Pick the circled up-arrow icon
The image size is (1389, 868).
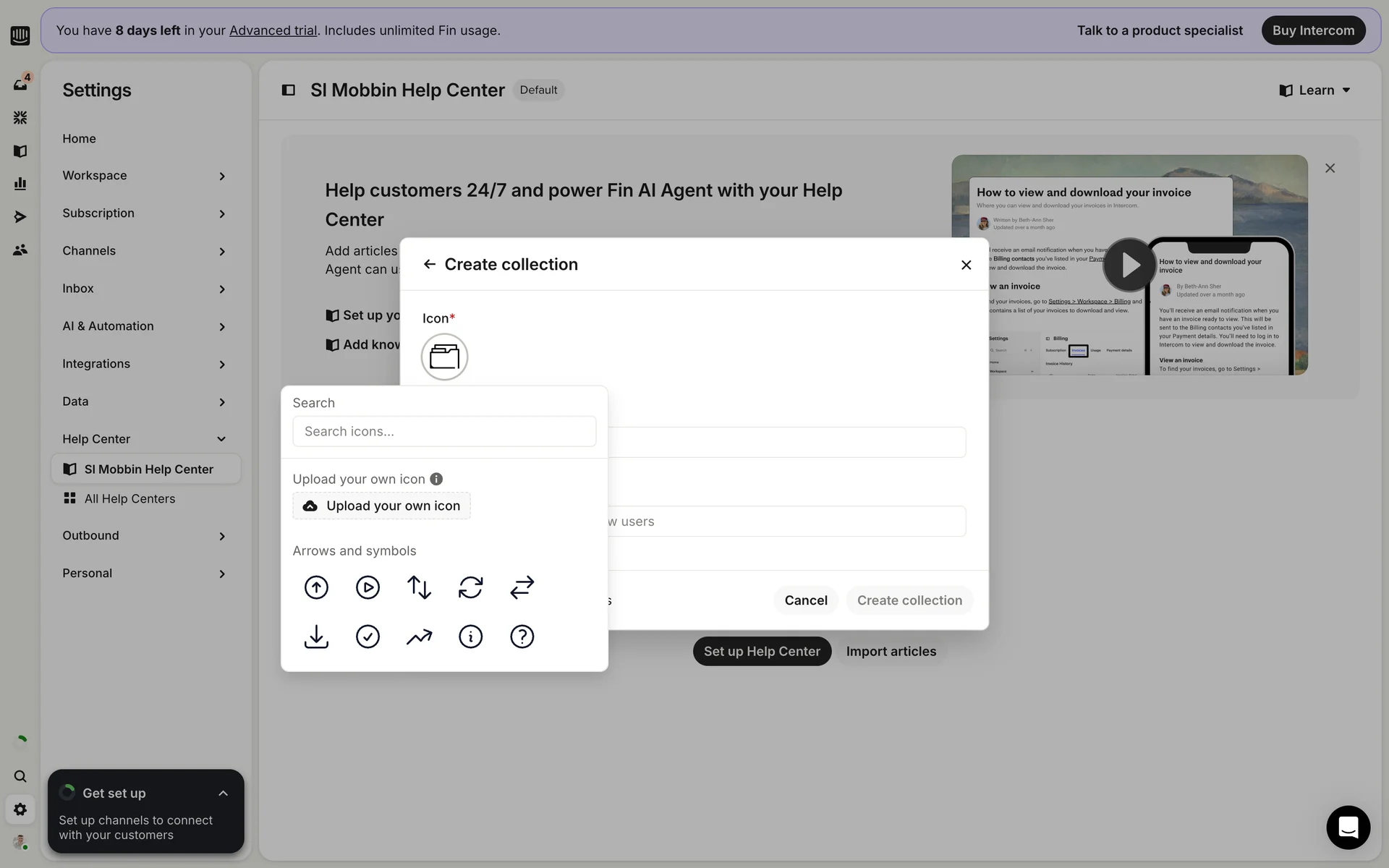[x=316, y=587]
